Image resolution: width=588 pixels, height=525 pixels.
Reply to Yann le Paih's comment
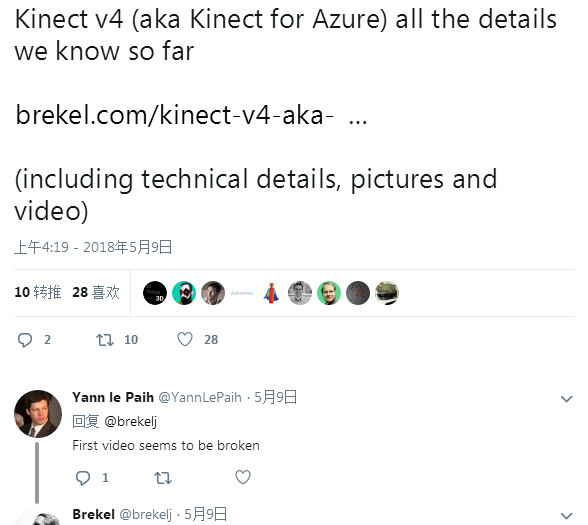[x=82, y=478]
